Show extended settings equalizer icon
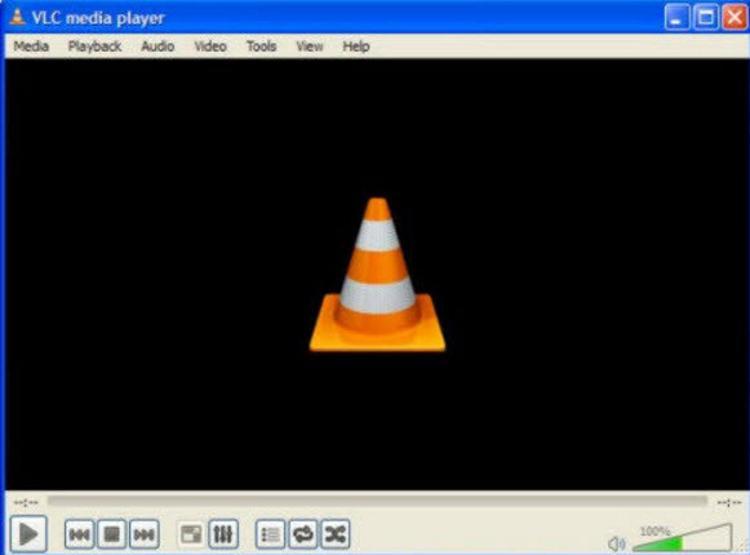This screenshot has height=555, width=750. pos(223,535)
